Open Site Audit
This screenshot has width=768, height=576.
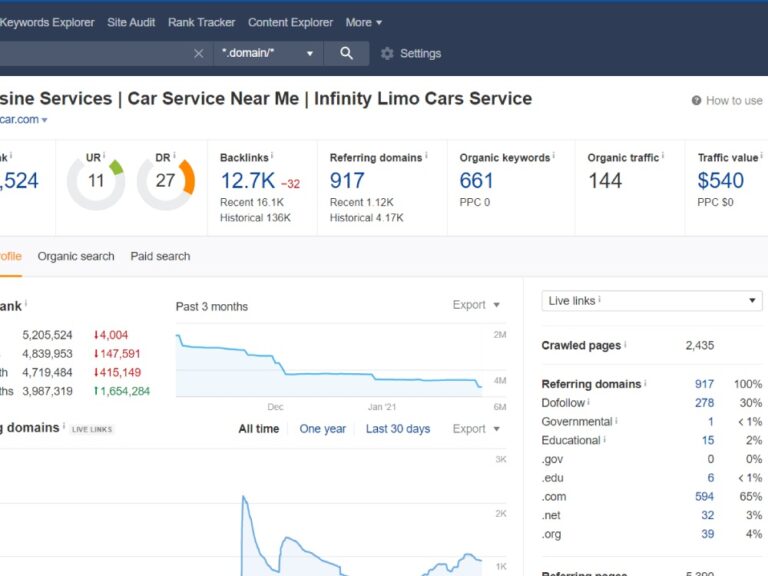point(131,23)
